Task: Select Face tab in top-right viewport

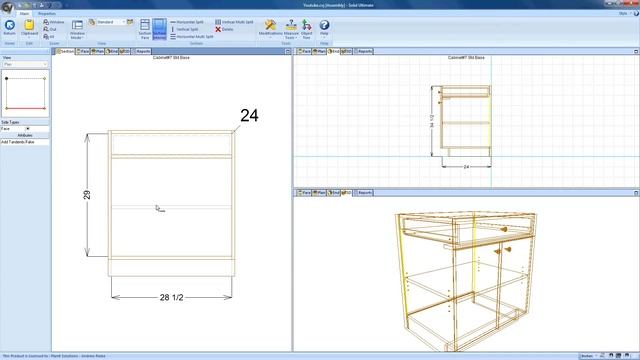Action: click(304, 51)
